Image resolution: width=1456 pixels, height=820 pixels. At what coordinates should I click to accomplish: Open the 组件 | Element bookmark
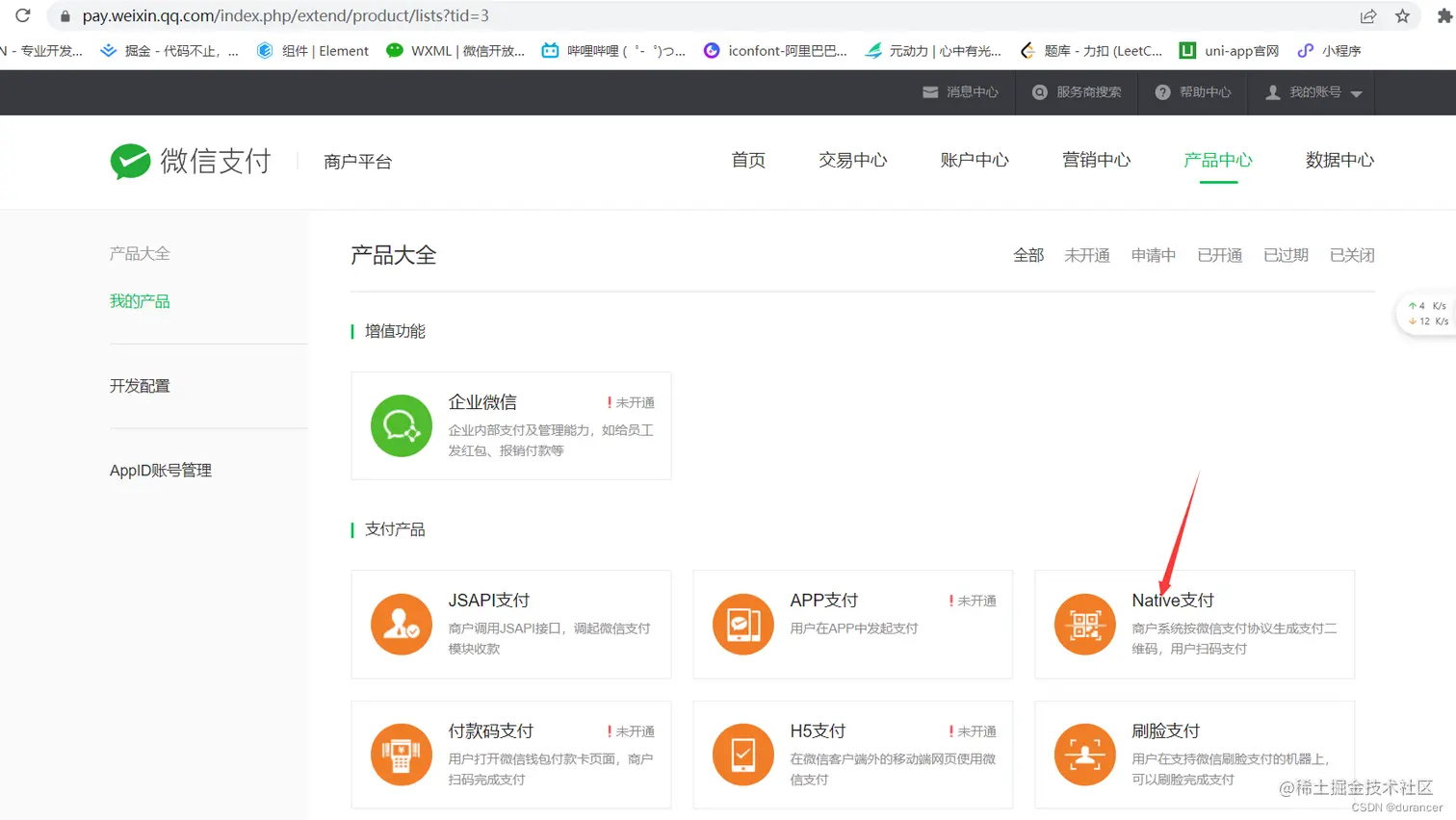[x=313, y=51]
